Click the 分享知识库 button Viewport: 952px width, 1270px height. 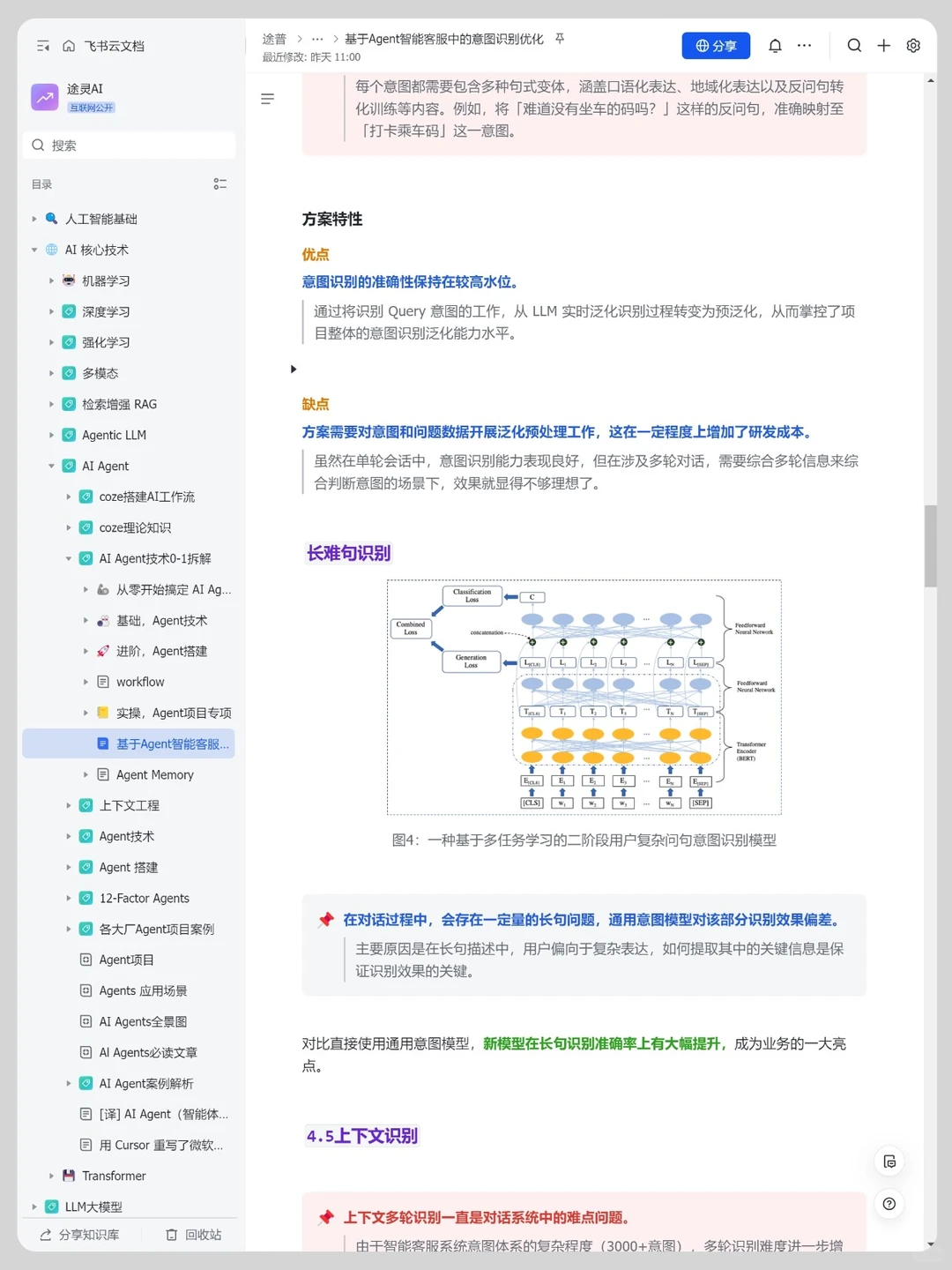click(x=80, y=1235)
